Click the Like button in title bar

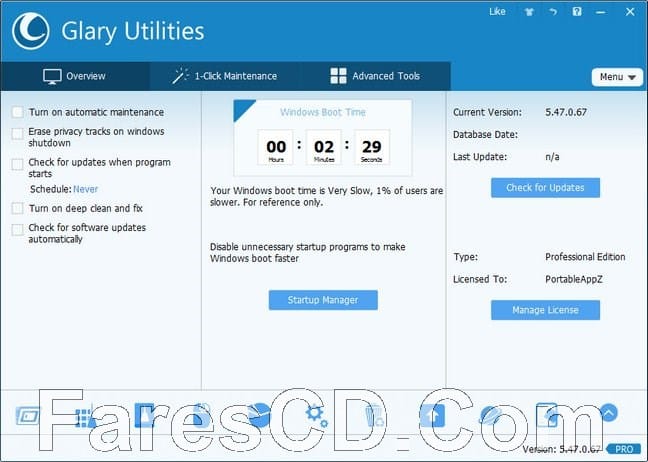(497, 12)
